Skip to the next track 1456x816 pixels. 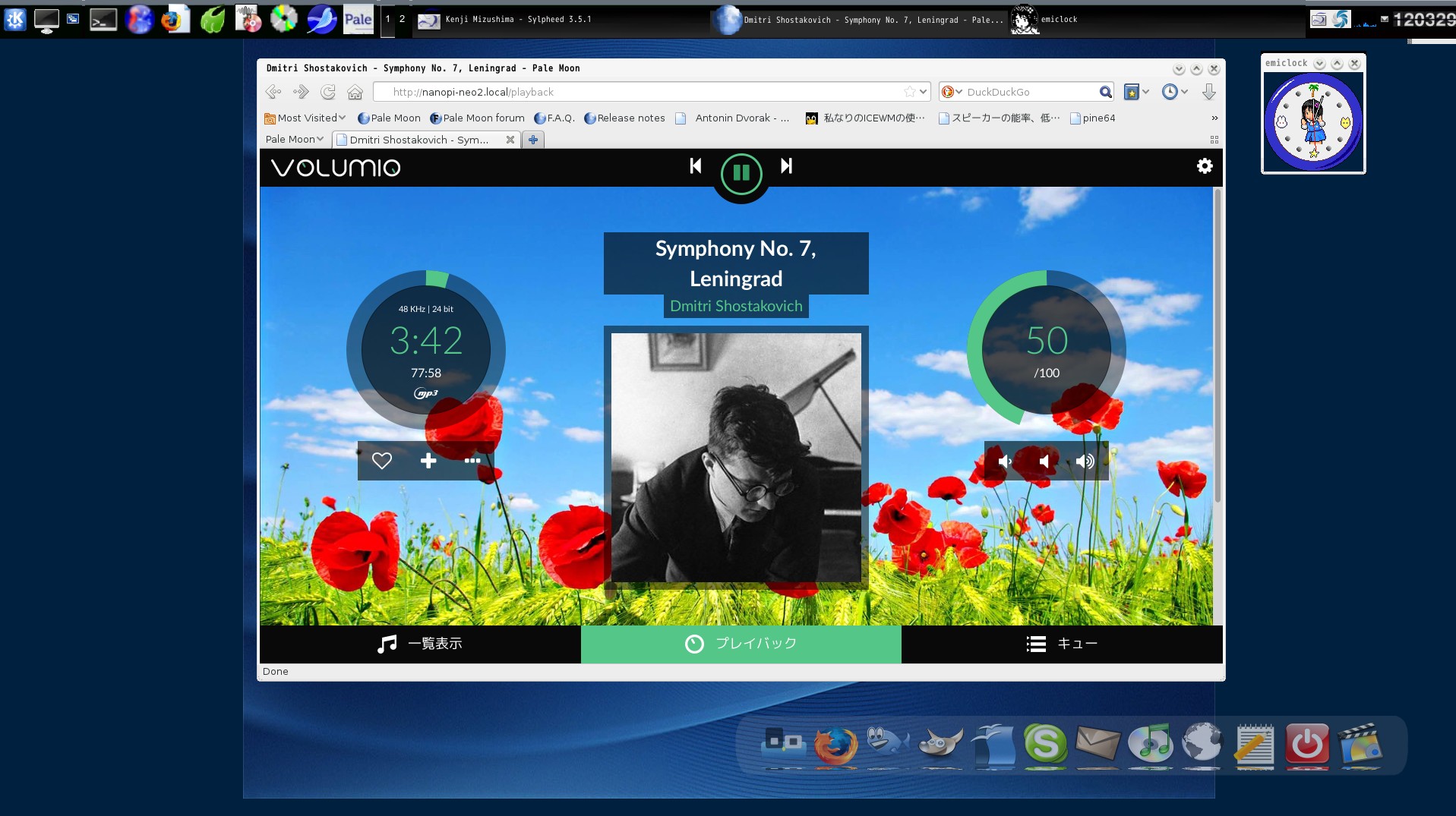[786, 166]
